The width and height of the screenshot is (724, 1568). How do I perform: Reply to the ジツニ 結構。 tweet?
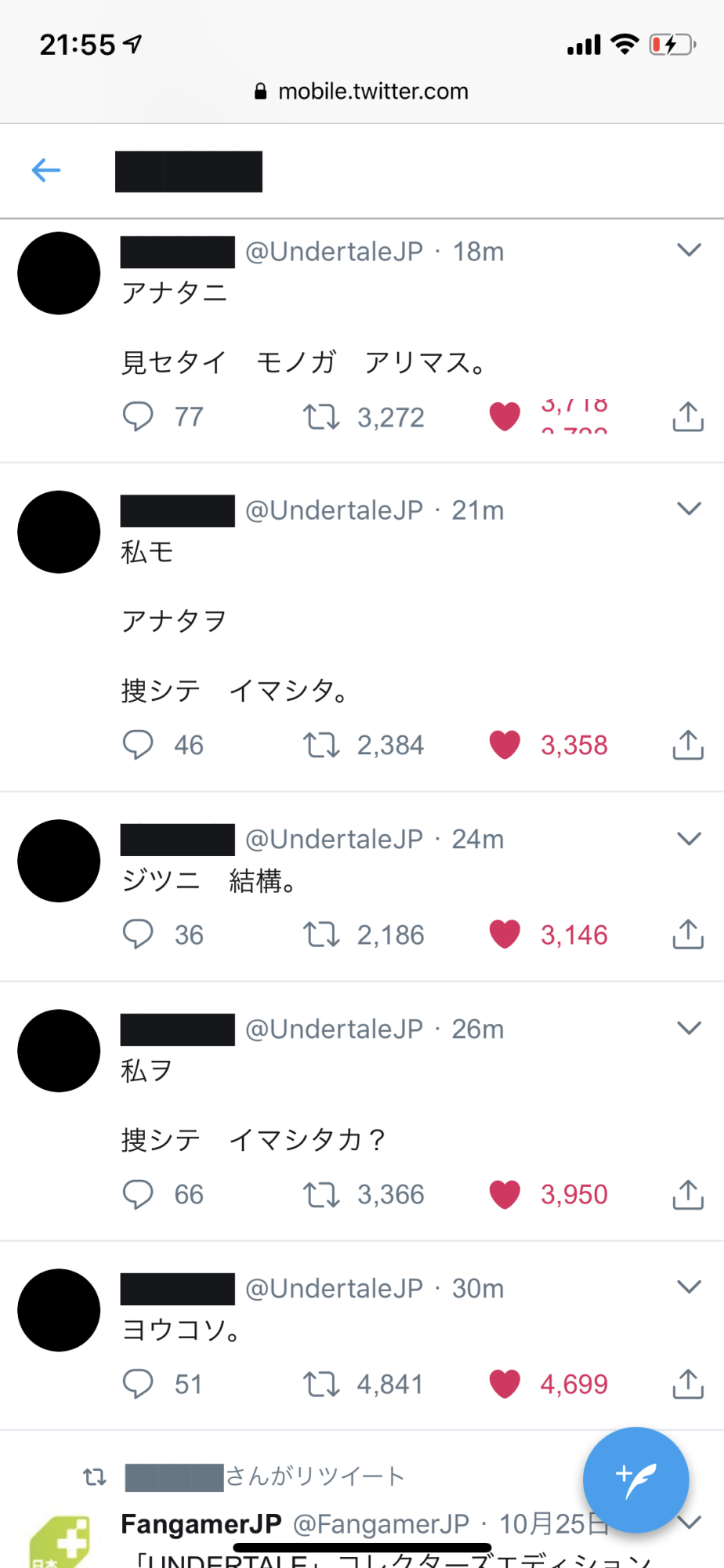[x=138, y=935]
